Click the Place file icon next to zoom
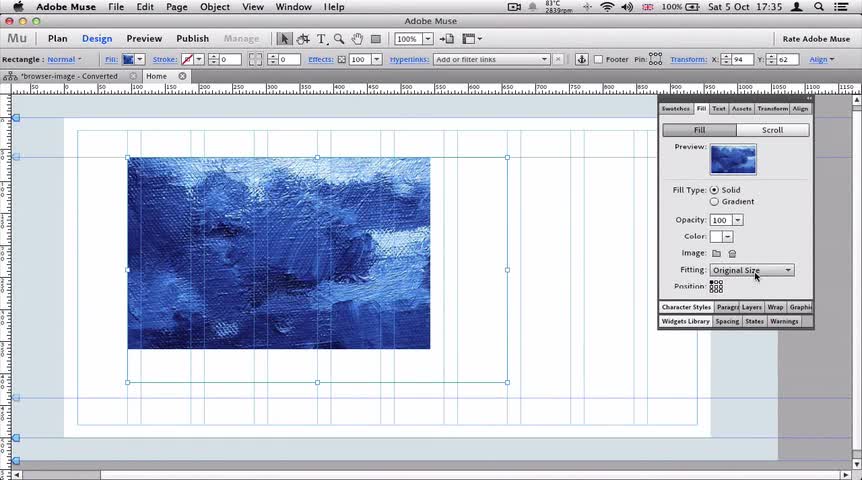The height and width of the screenshot is (480, 862). 447,39
